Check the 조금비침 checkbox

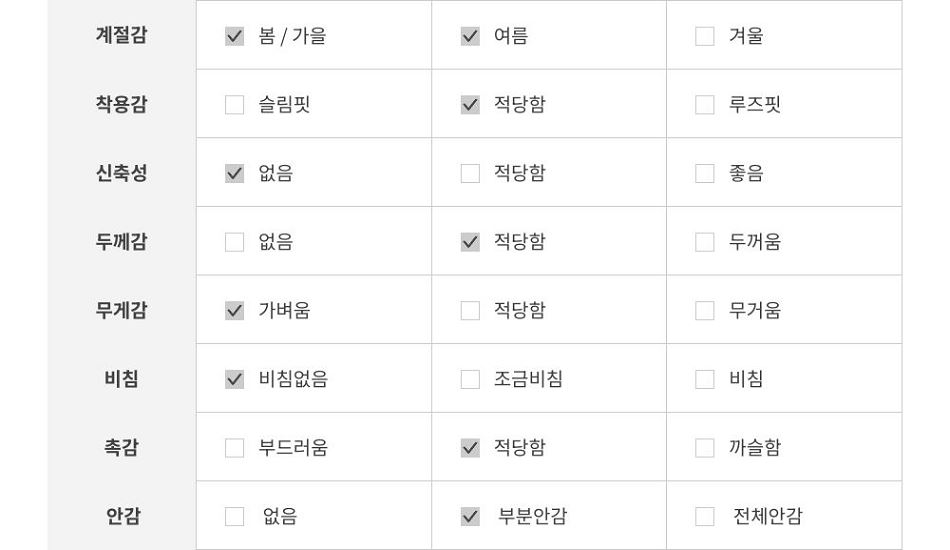(x=470, y=379)
